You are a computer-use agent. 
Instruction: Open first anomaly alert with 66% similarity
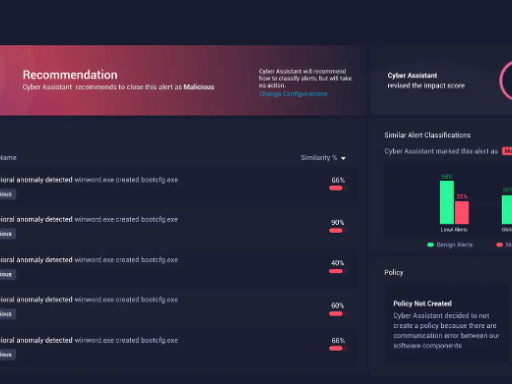click(177, 186)
